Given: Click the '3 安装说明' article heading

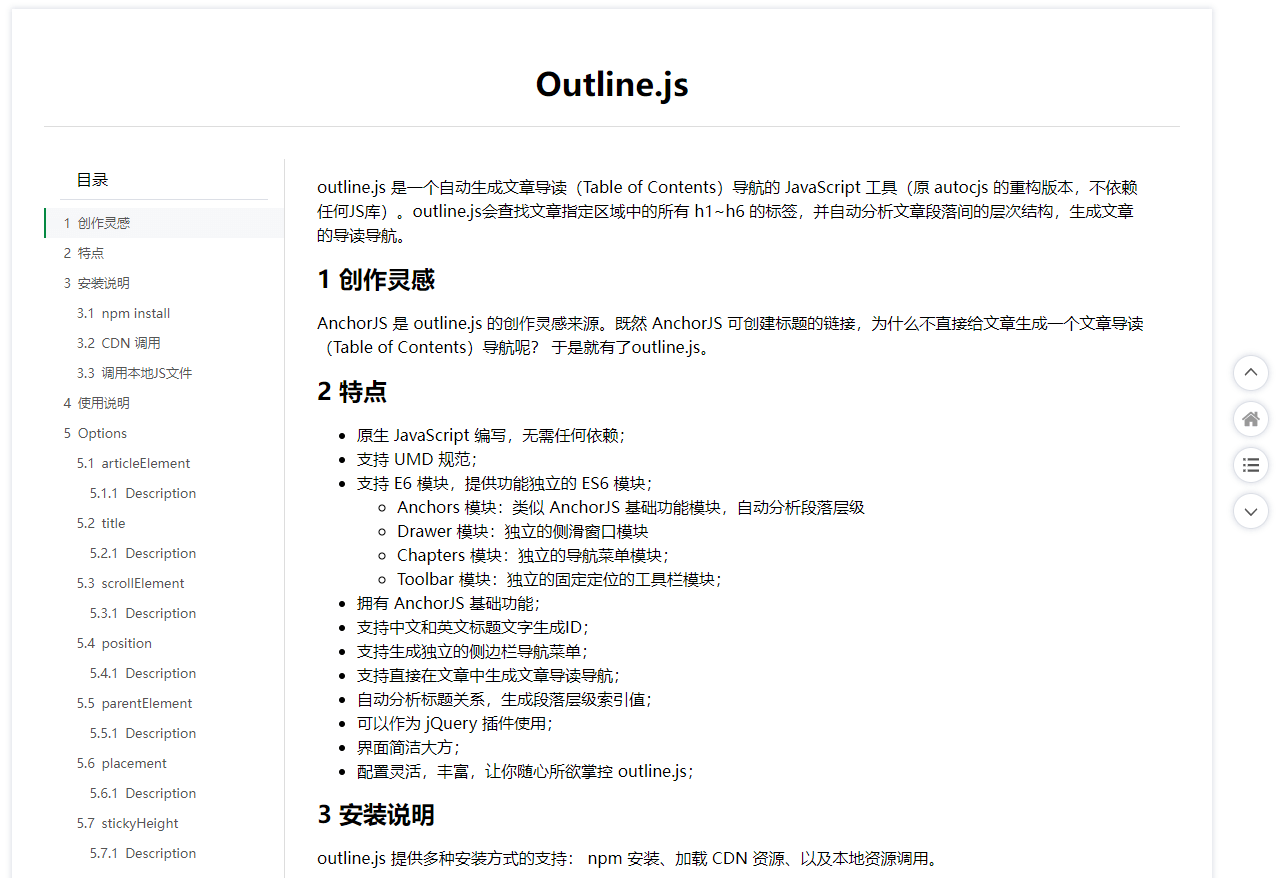Looking at the screenshot, I should pyautogui.click(x=376, y=815).
